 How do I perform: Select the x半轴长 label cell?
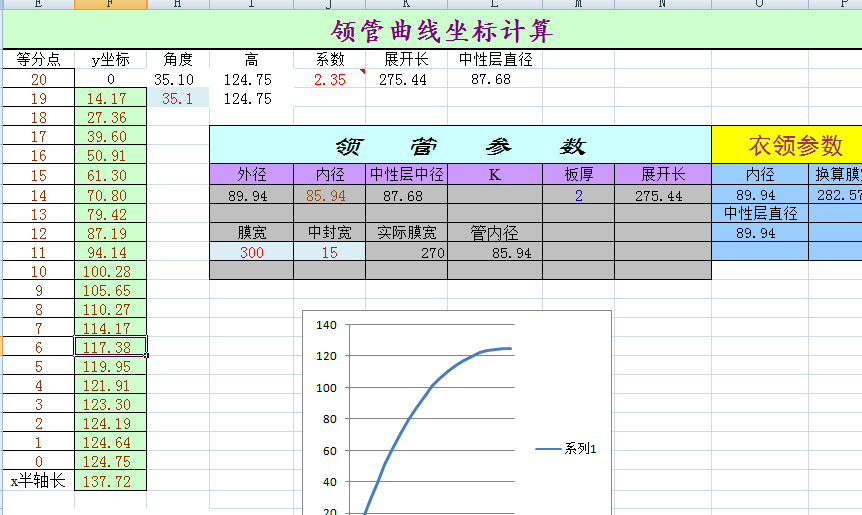click(38, 480)
